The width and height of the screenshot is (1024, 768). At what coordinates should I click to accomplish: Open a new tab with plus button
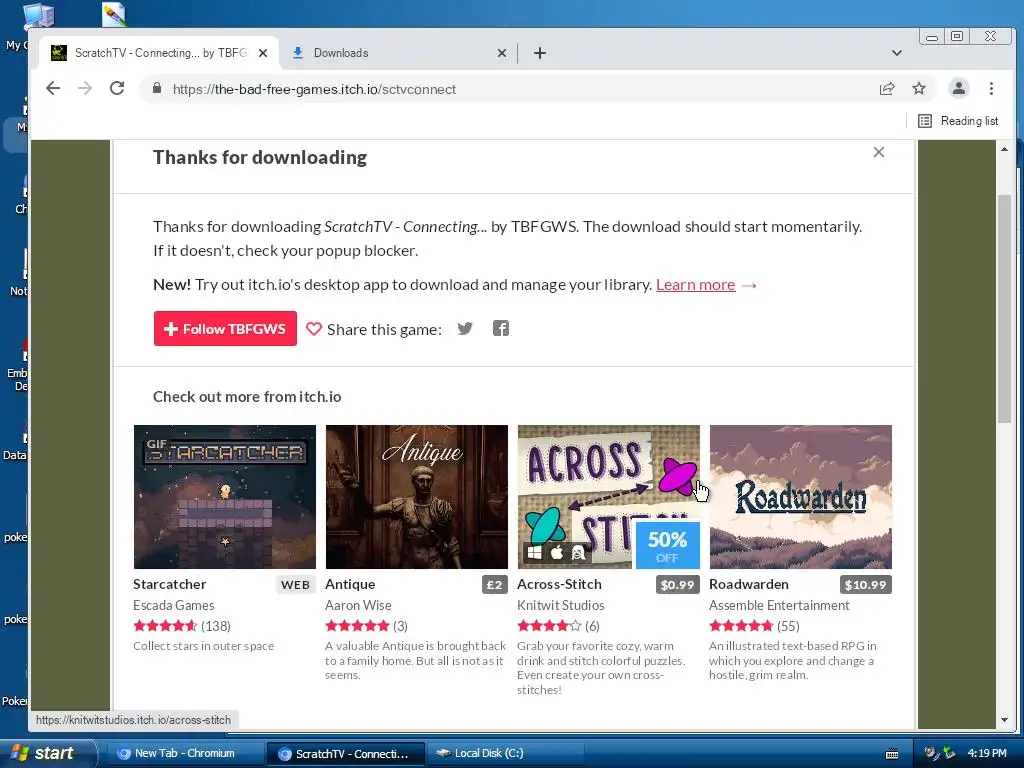click(x=539, y=53)
